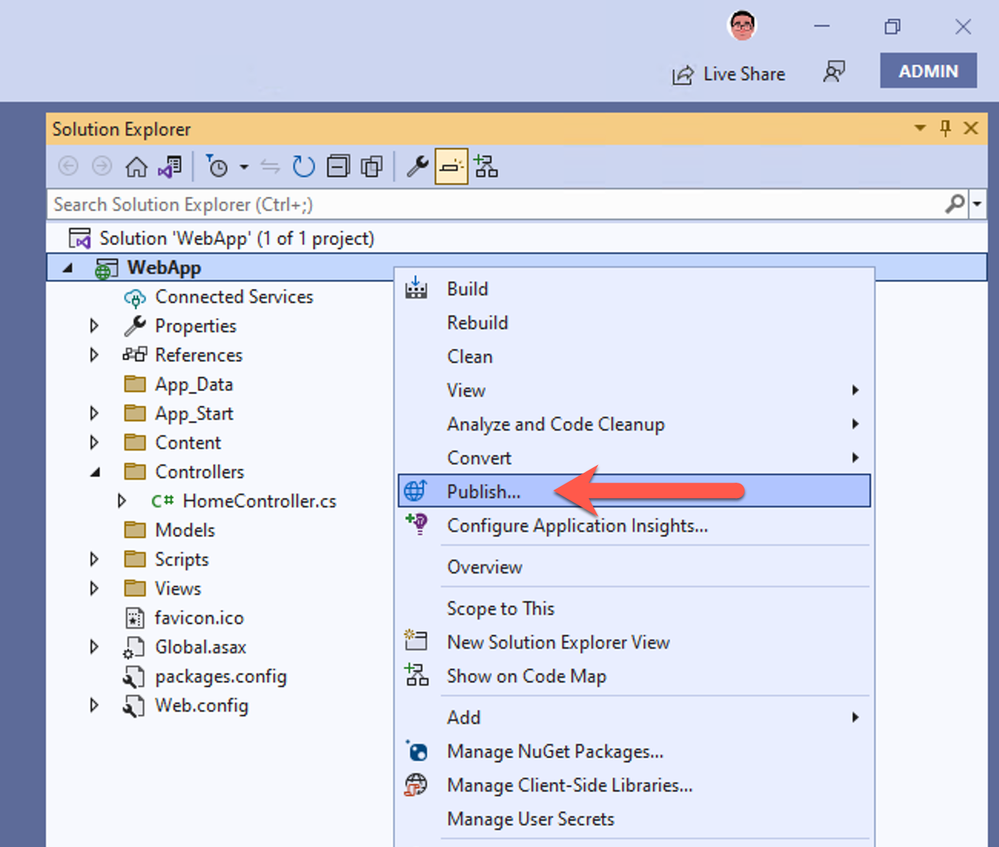
Task: Select the App_Data folder
Action: point(194,384)
